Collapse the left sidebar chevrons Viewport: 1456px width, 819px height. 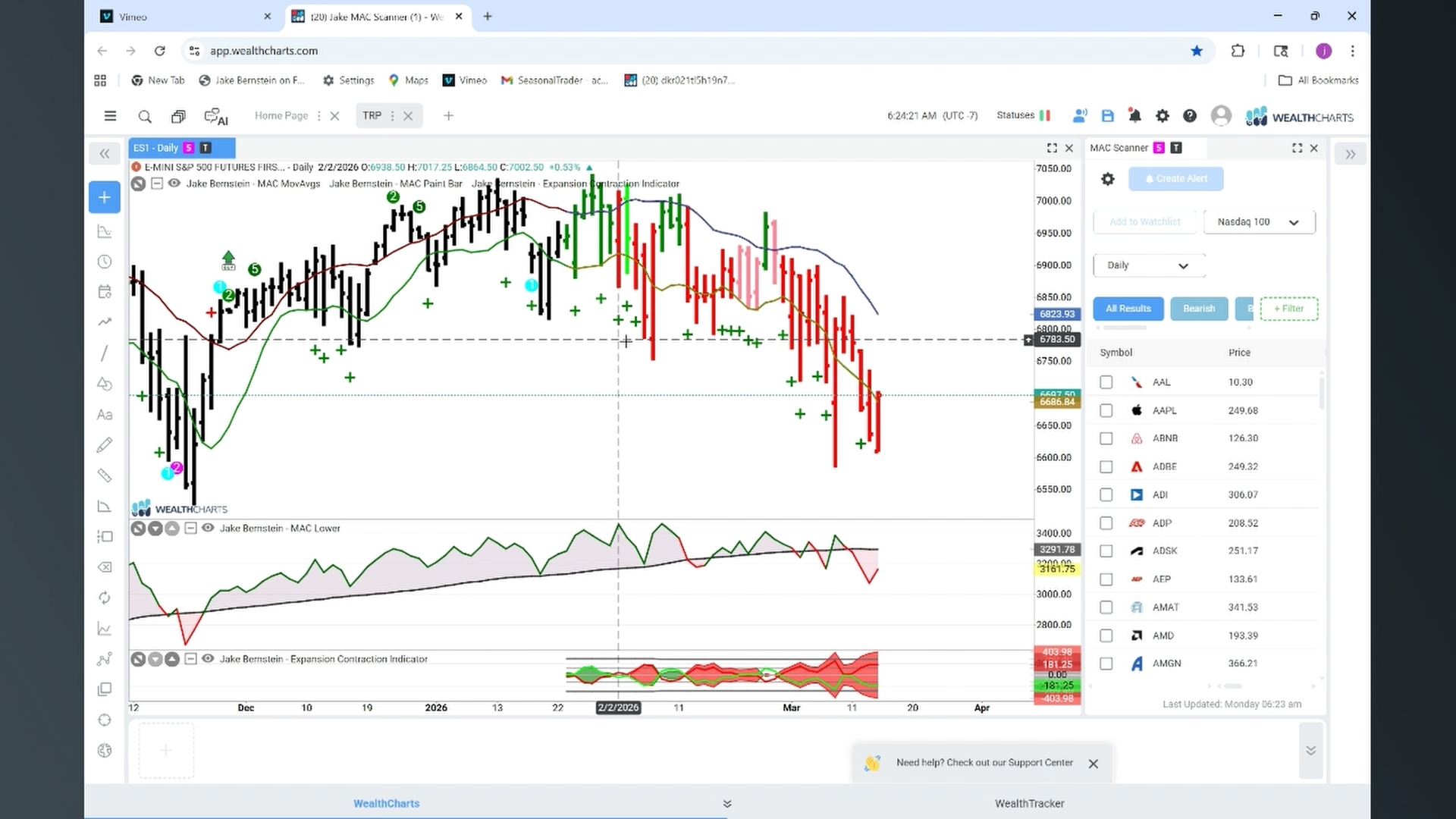[x=105, y=154]
